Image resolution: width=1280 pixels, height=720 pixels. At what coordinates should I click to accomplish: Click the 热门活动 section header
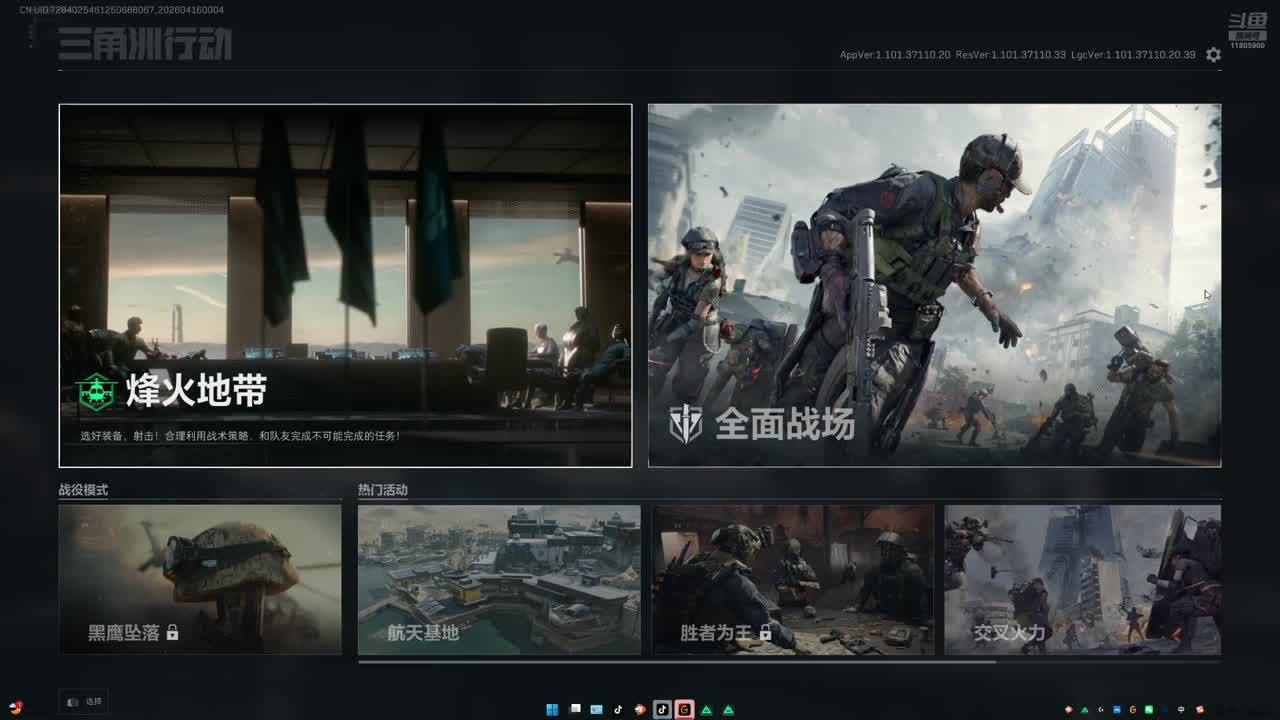pos(383,490)
